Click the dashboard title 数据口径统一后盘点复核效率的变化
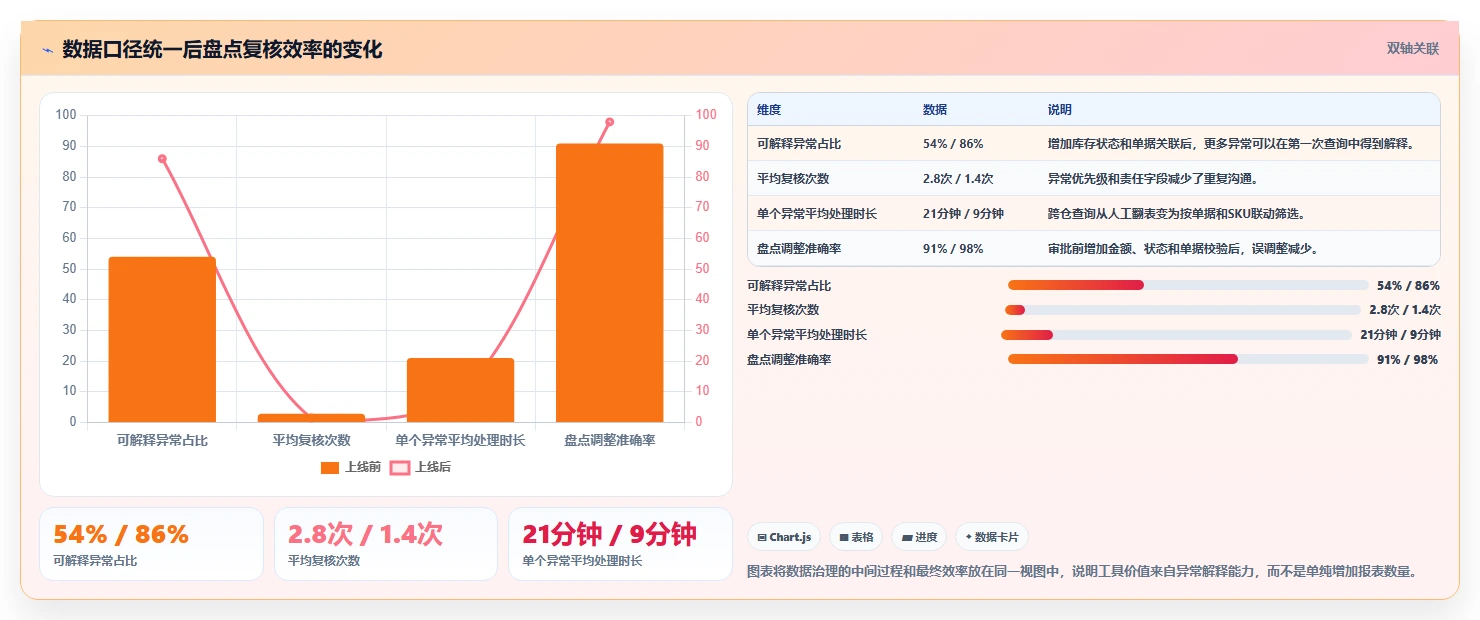The width and height of the screenshot is (1480, 620). pyautogui.click(x=222, y=49)
